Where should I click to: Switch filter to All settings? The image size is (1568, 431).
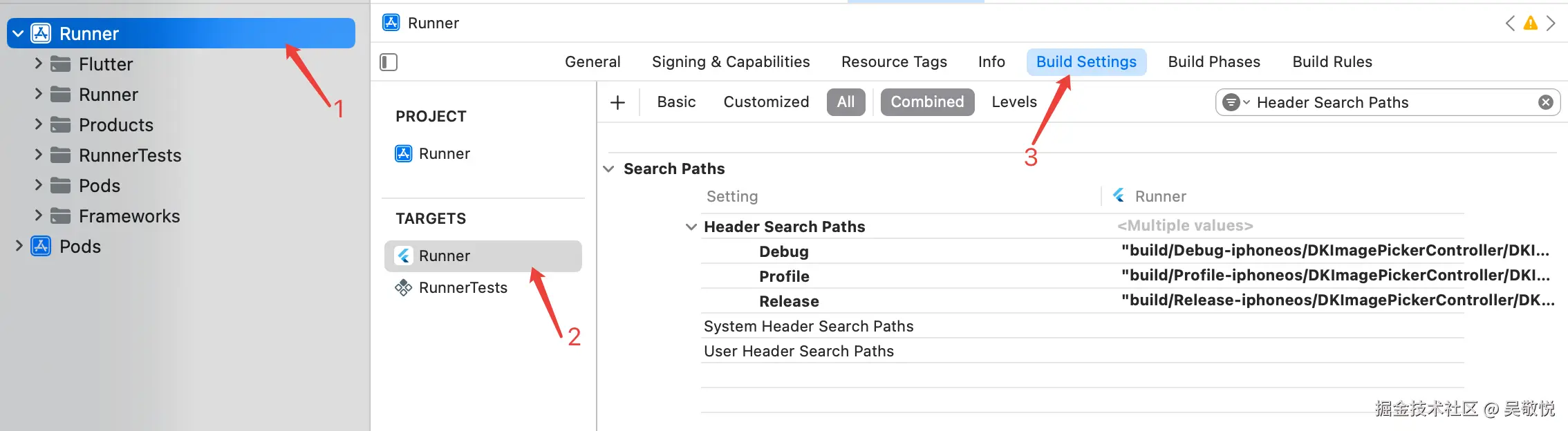tap(846, 102)
